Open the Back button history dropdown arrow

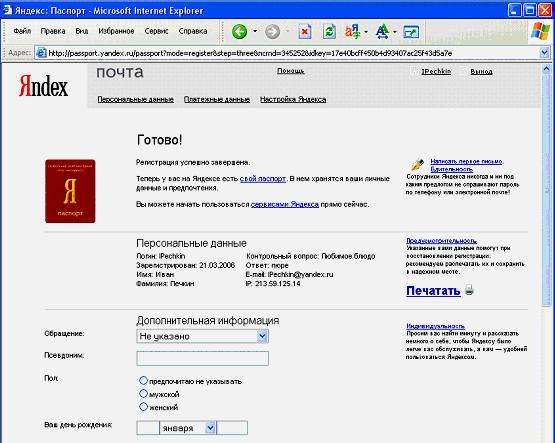pyautogui.click(x=255, y=31)
